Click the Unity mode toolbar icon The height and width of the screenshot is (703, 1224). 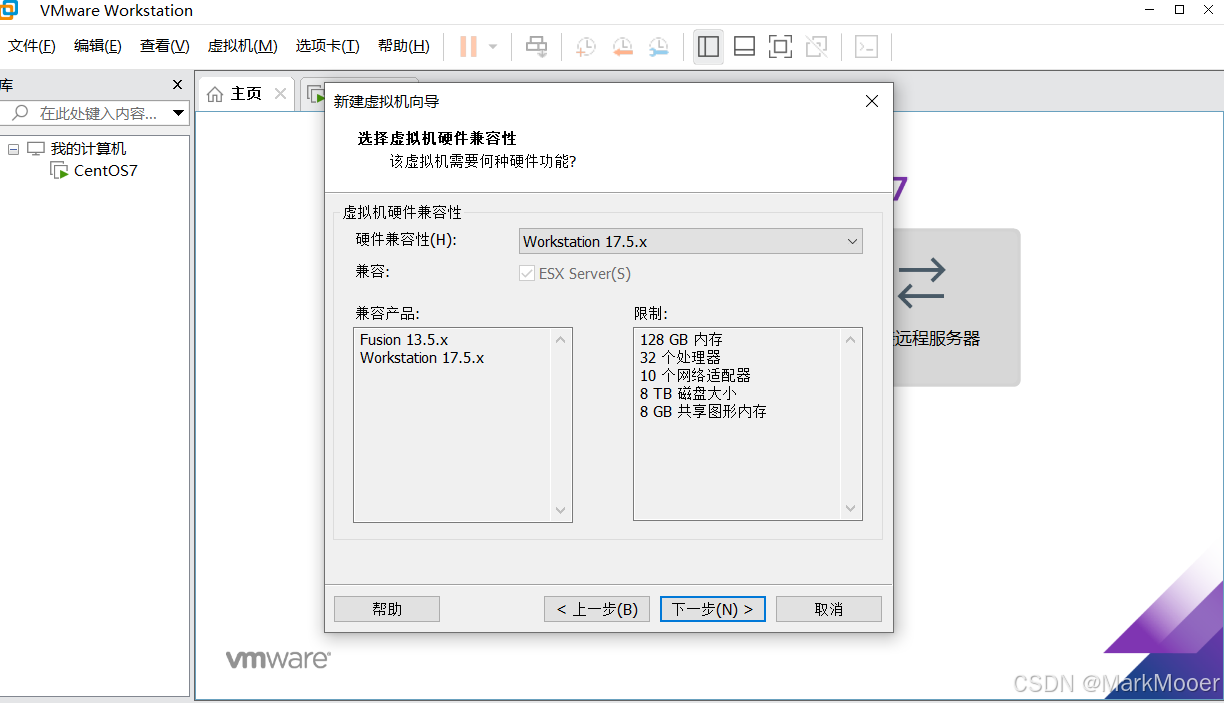[x=816, y=46]
